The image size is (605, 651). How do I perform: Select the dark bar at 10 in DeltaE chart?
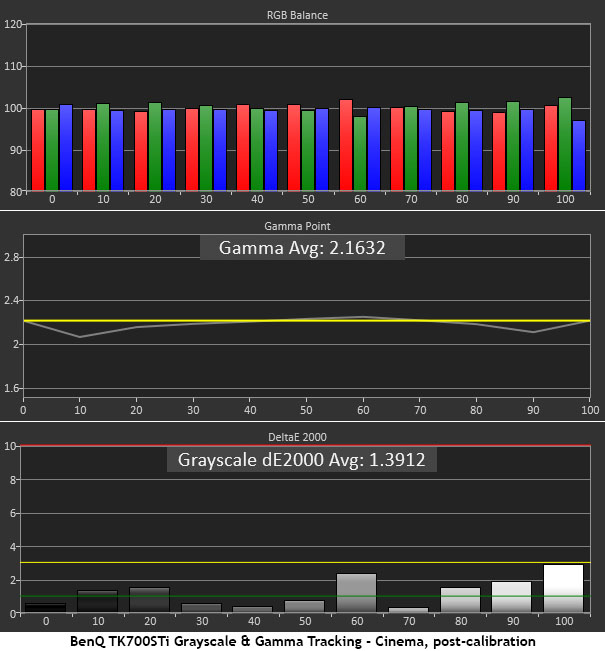[97, 601]
